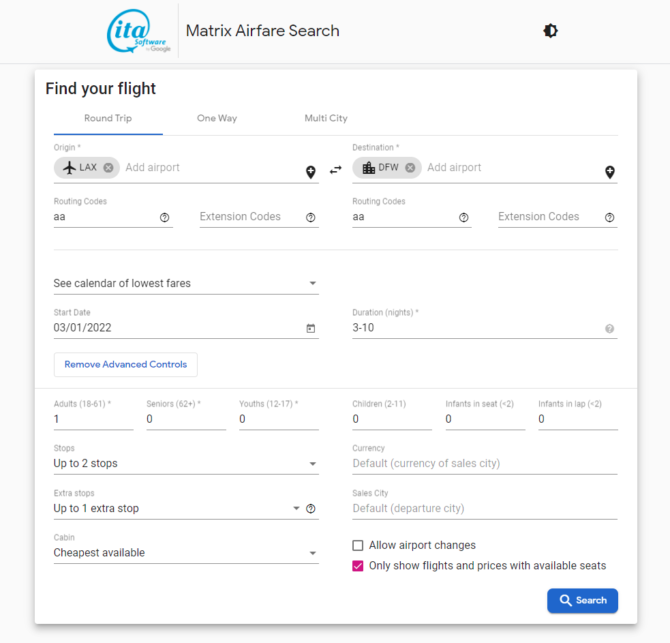Switch to the One Way tab
This screenshot has height=643, width=670.
tap(217, 118)
